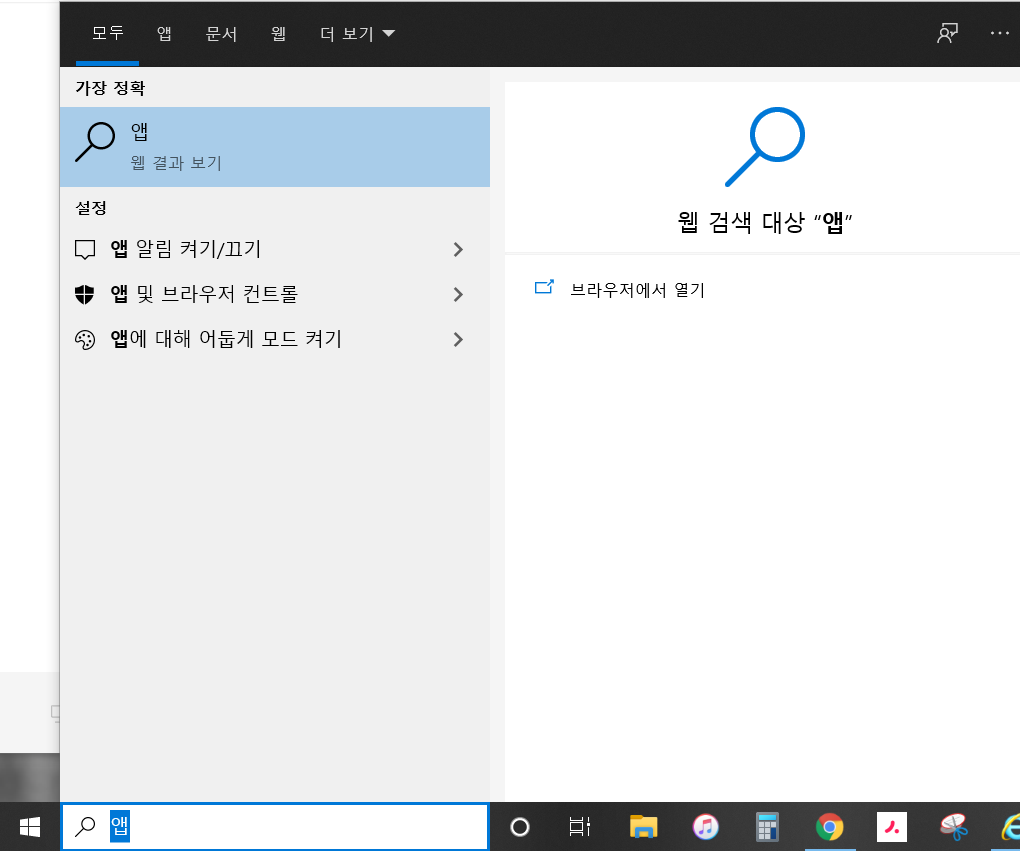Viewport: 1020px width, 851px height.
Task: Open Adobe Acrobat from the taskbar
Action: 892,827
